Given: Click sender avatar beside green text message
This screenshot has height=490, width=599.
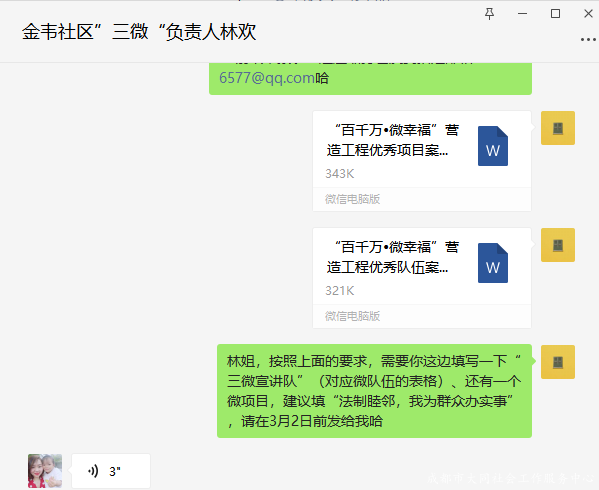Looking at the screenshot, I should [x=558, y=362].
